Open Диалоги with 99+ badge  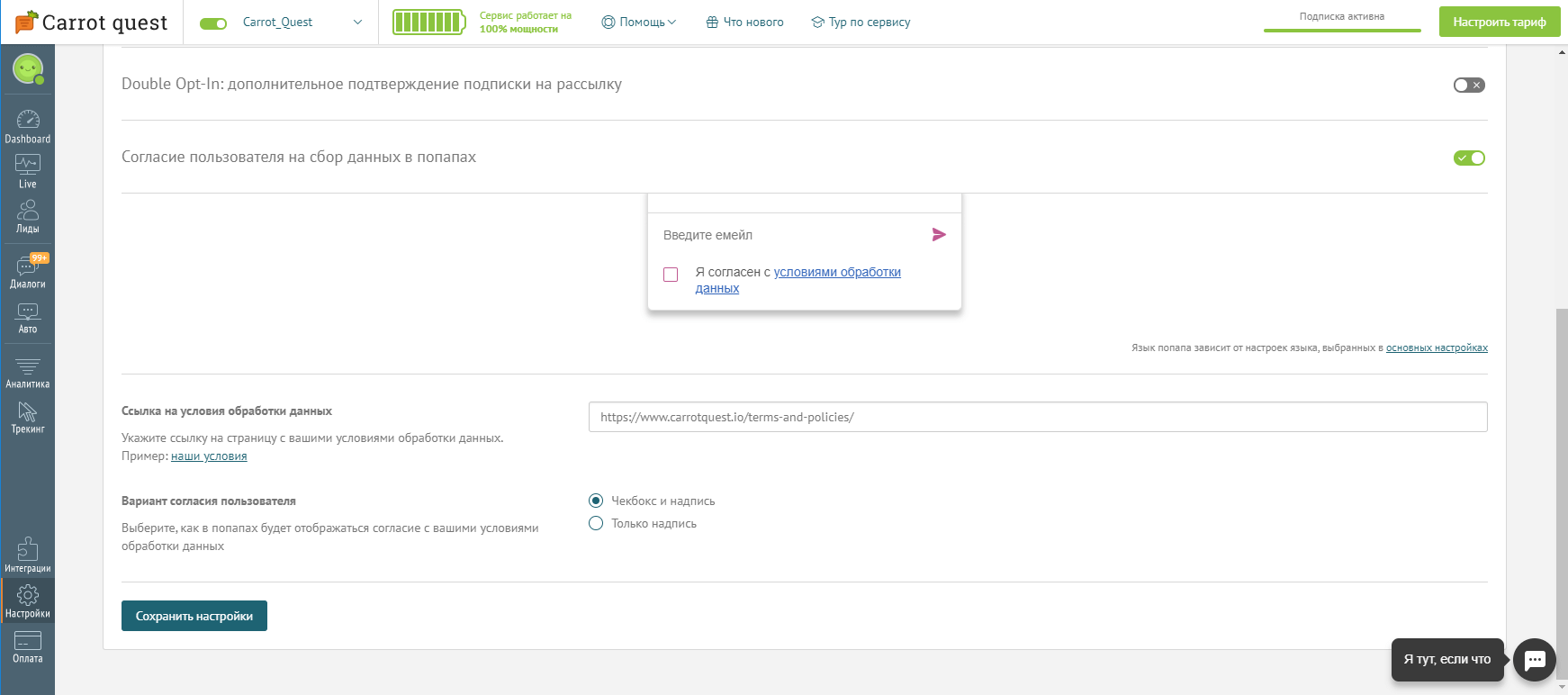click(28, 272)
